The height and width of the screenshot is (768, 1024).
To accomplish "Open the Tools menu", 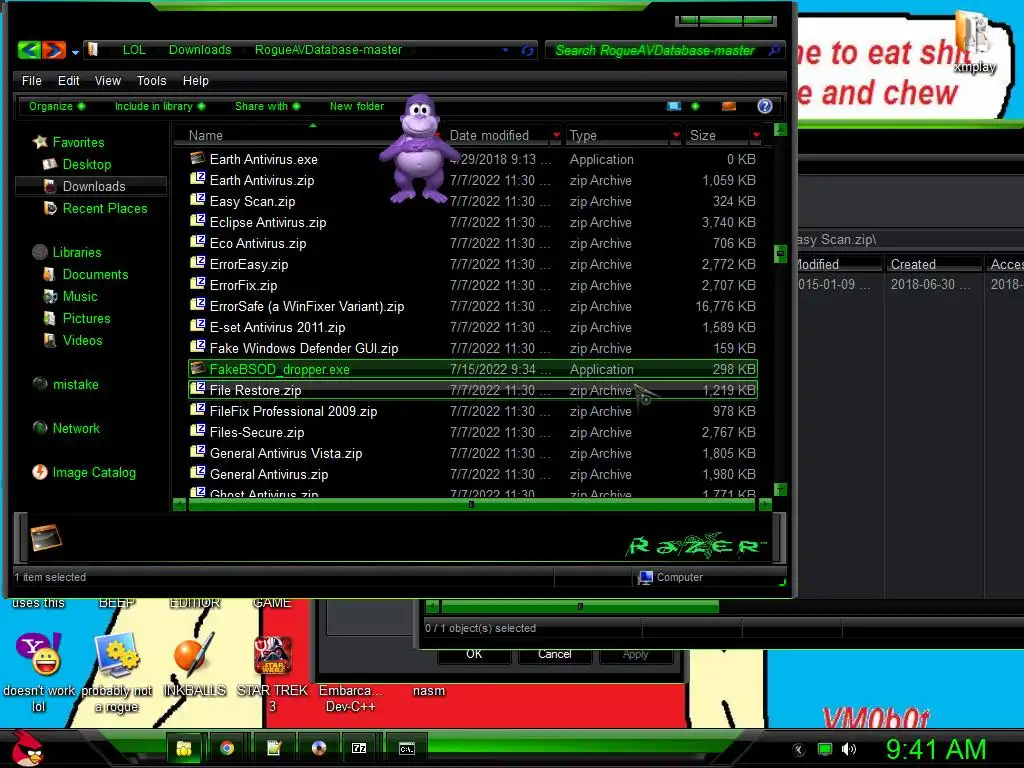I will tap(152, 80).
